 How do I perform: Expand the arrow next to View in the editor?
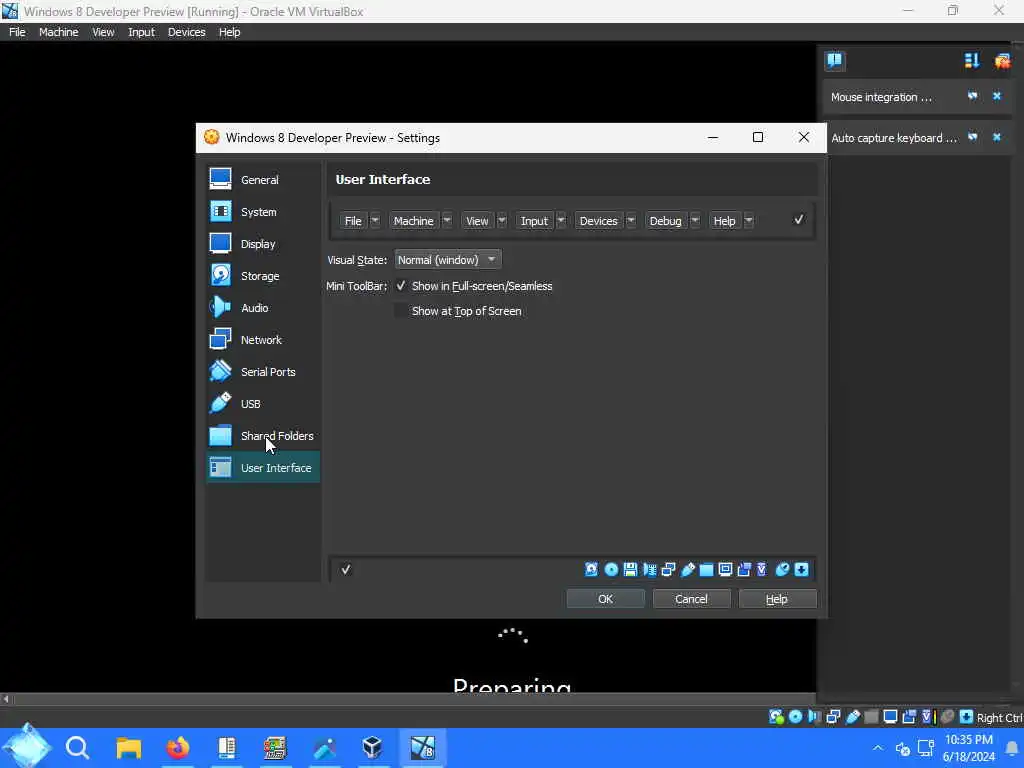[502, 221]
